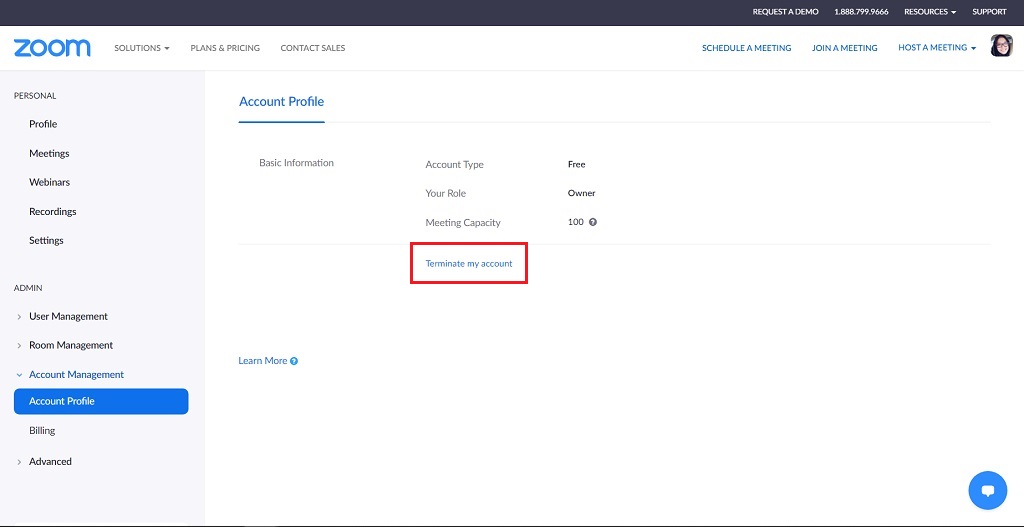
Task: Click Join a Meeting
Action: click(x=844, y=48)
